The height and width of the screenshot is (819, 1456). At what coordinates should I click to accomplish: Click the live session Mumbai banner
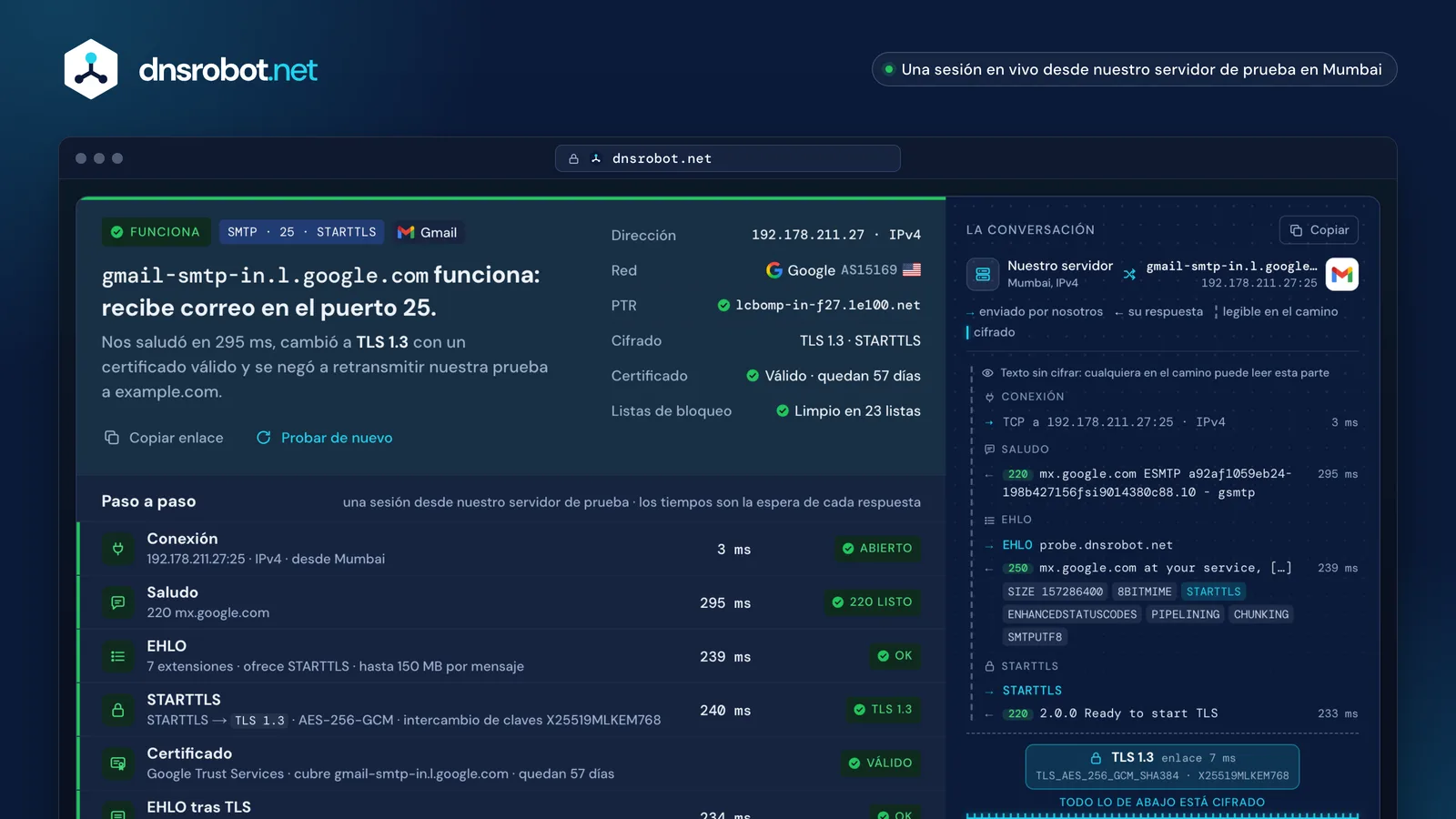(x=1134, y=69)
